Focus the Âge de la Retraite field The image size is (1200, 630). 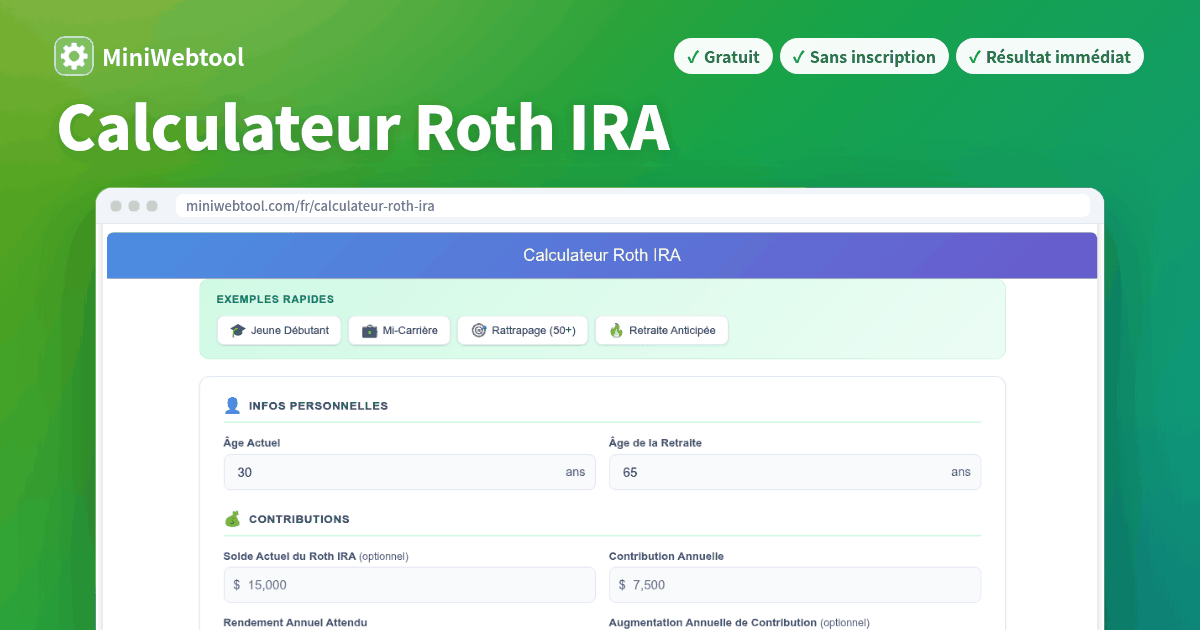click(795, 472)
